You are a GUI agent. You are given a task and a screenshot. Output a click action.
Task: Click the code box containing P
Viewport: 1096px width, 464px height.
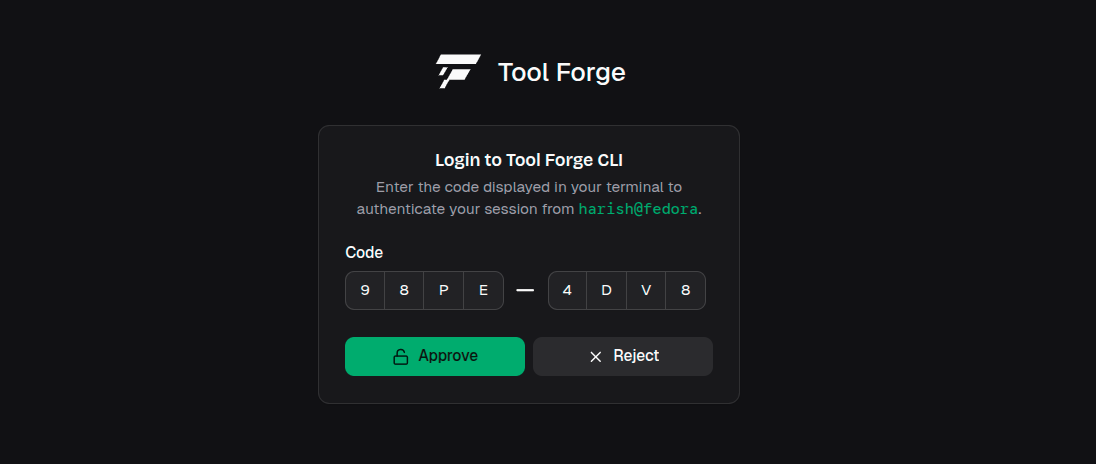click(x=444, y=291)
